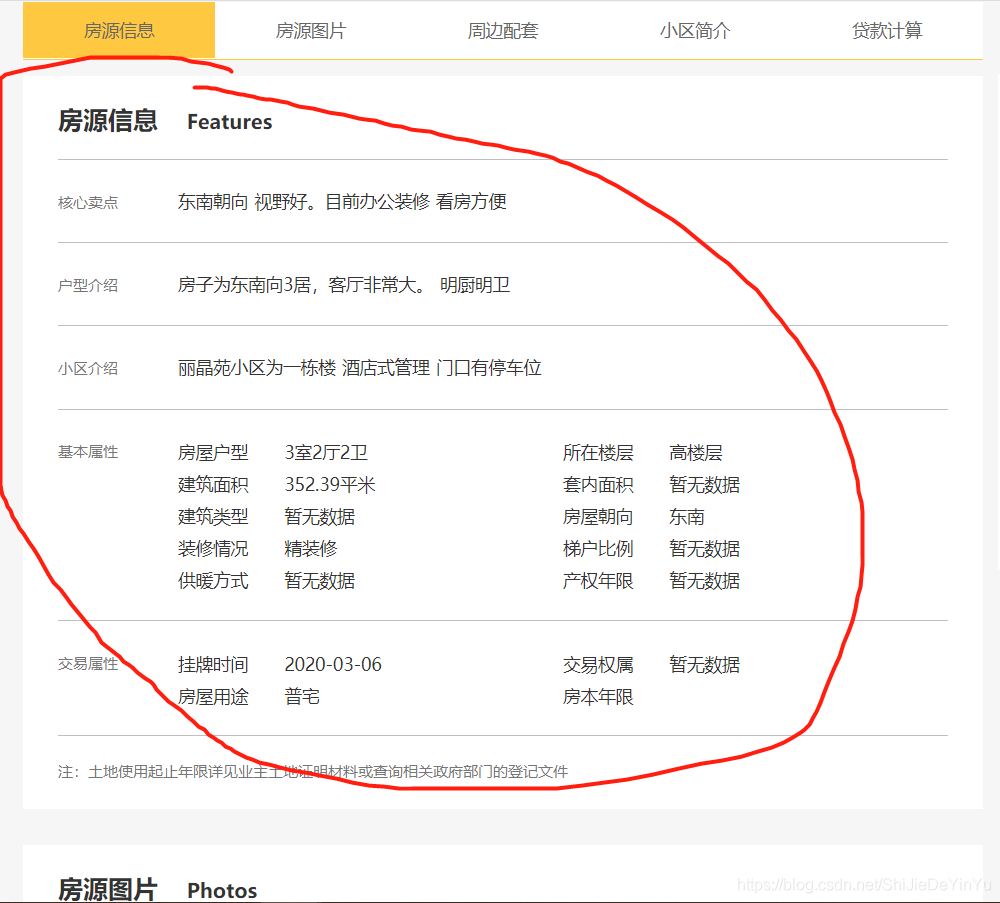Viewport: 1000px width, 903px height.
Task: Select the 房源信息 tab
Action: (119, 30)
